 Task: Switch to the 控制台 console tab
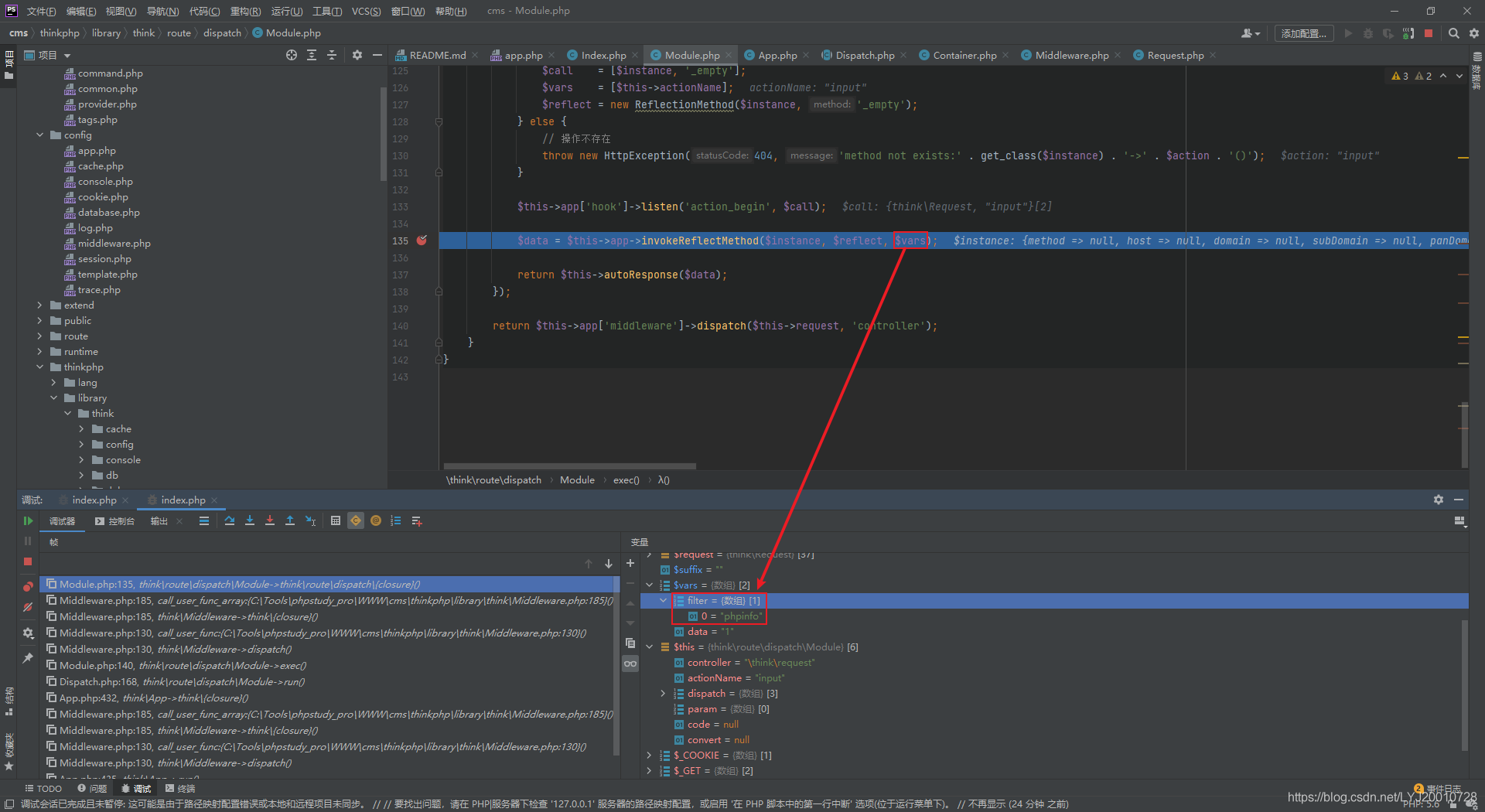click(115, 521)
